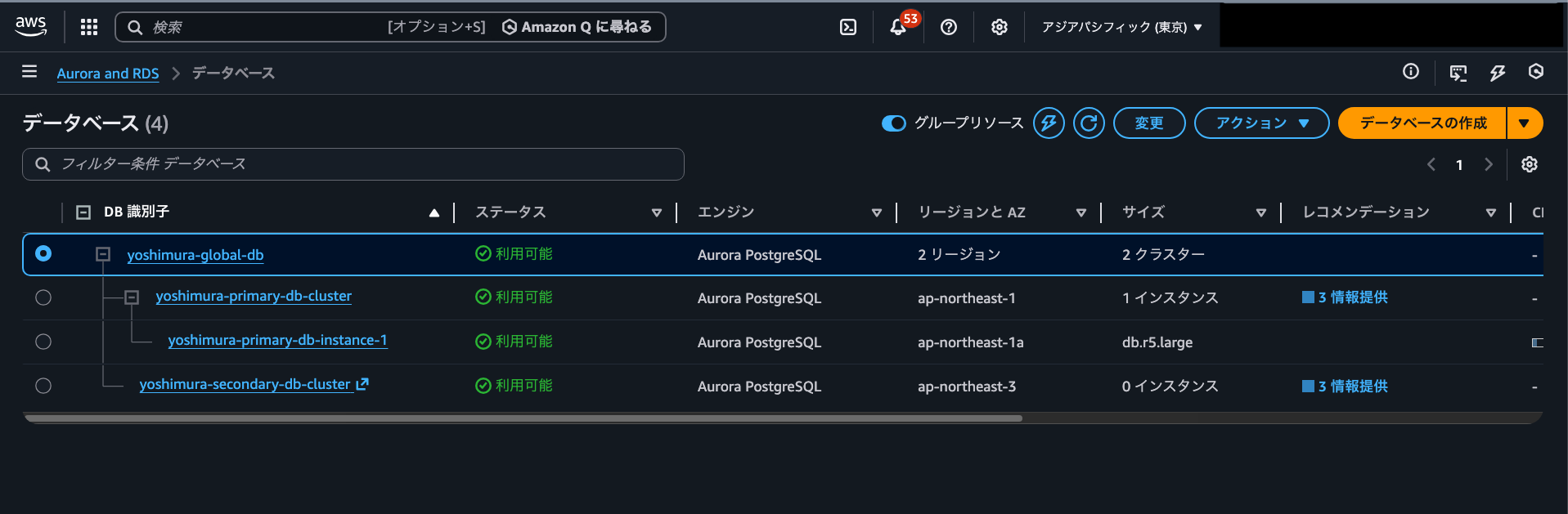
Task: Go to Aurora and RDS breadcrumb
Action: pos(108,74)
